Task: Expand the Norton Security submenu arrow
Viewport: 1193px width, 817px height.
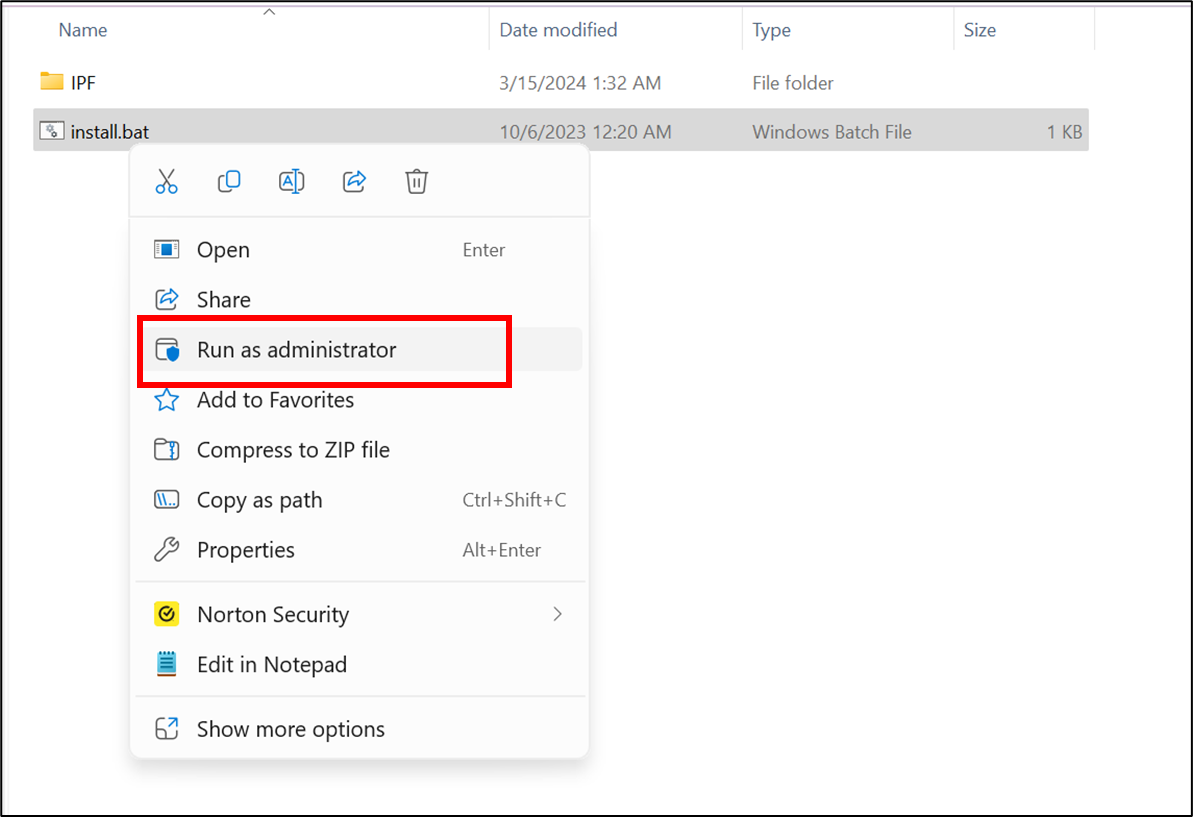Action: (x=558, y=614)
